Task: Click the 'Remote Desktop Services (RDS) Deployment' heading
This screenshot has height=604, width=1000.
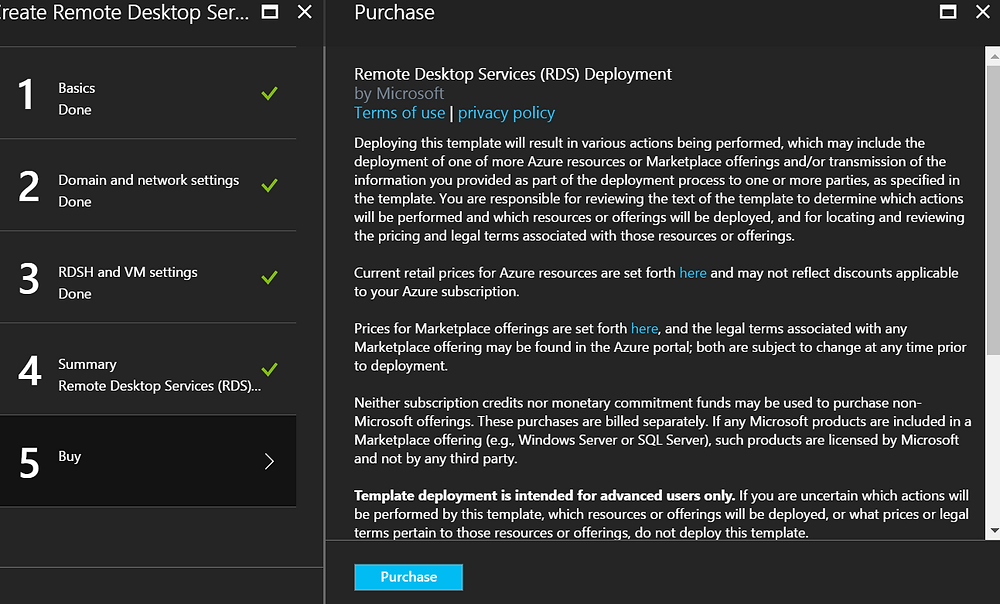Action: tap(513, 74)
